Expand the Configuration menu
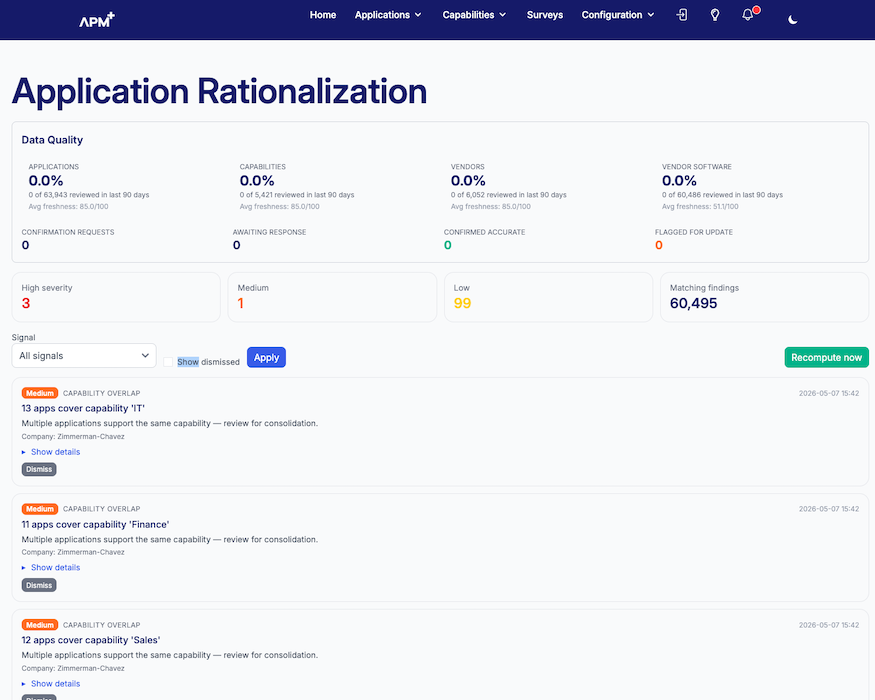This screenshot has height=700, width=875. pyautogui.click(x=618, y=15)
